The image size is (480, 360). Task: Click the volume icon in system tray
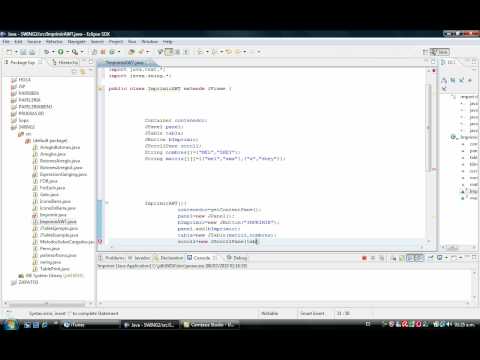(x=449, y=324)
